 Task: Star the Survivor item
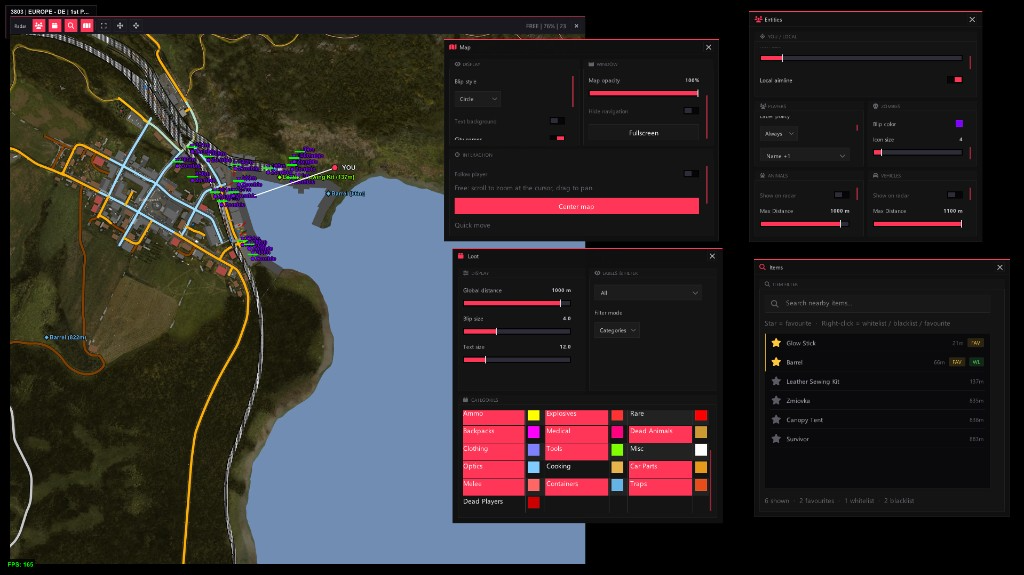pyautogui.click(x=776, y=439)
